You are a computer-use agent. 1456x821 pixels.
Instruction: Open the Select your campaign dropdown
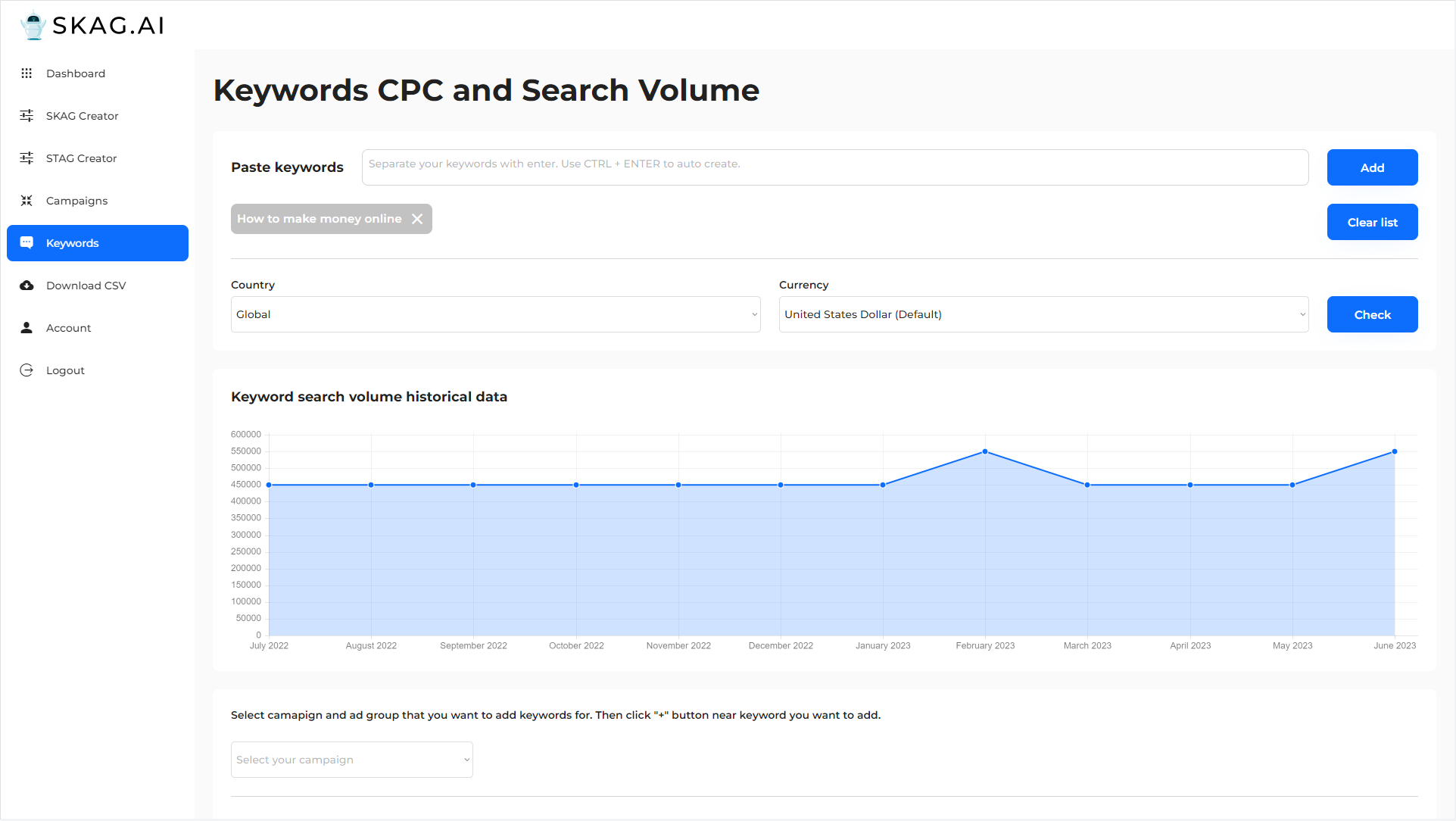point(351,760)
